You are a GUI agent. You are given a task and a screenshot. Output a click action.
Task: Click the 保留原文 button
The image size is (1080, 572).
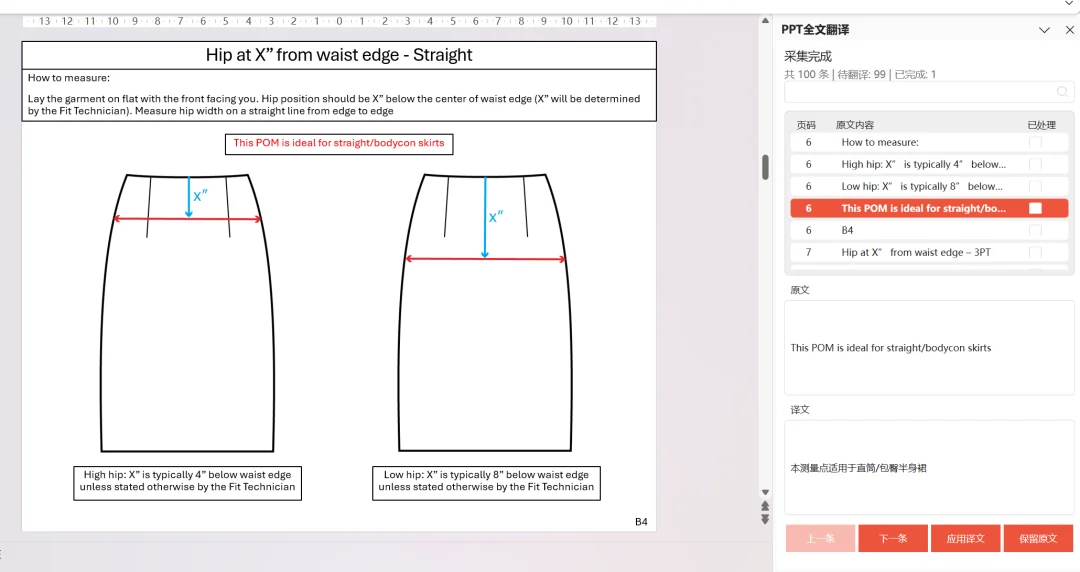tap(1038, 538)
